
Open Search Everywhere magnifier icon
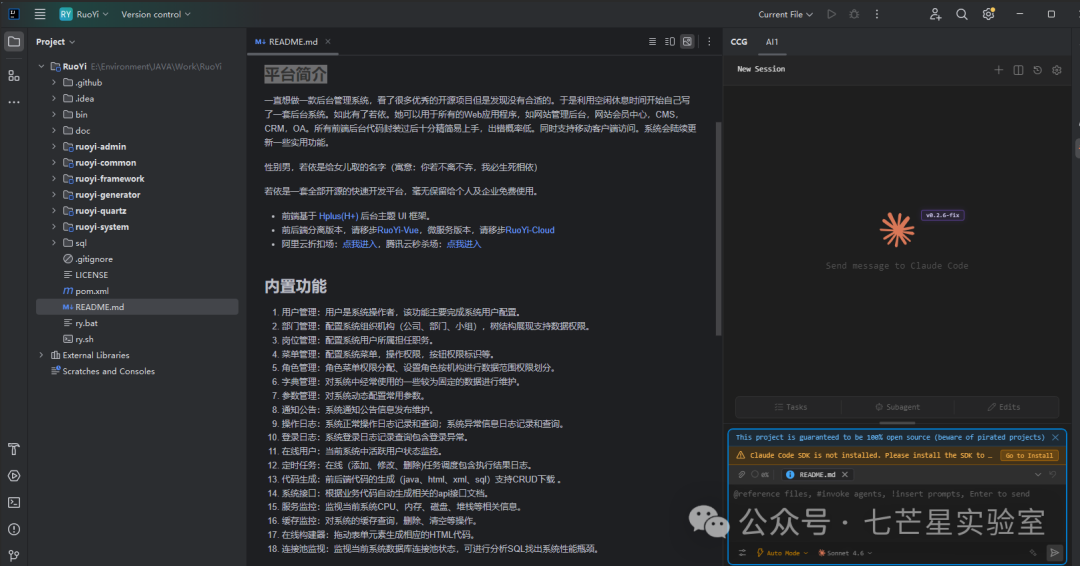pos(962,14)
